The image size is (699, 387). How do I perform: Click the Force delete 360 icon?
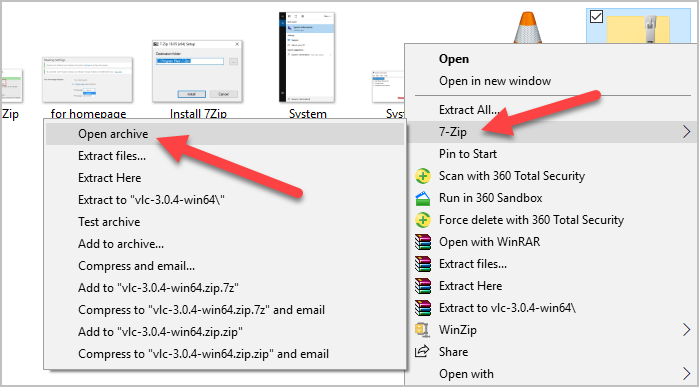pos(423,220)
